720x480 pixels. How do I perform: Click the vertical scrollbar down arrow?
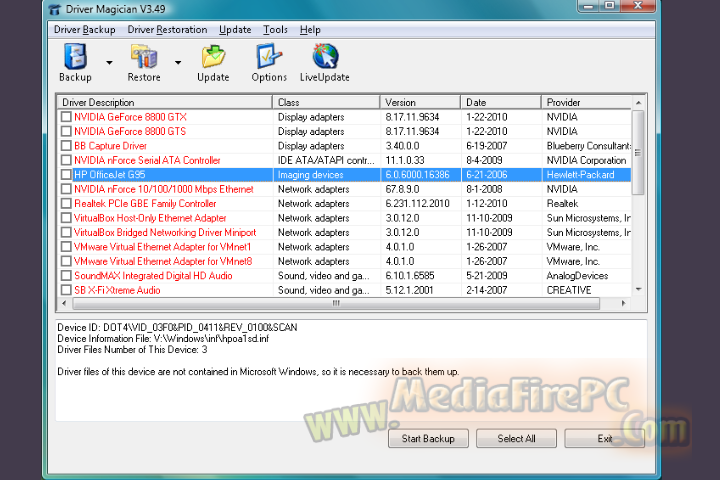coord(638,289)
